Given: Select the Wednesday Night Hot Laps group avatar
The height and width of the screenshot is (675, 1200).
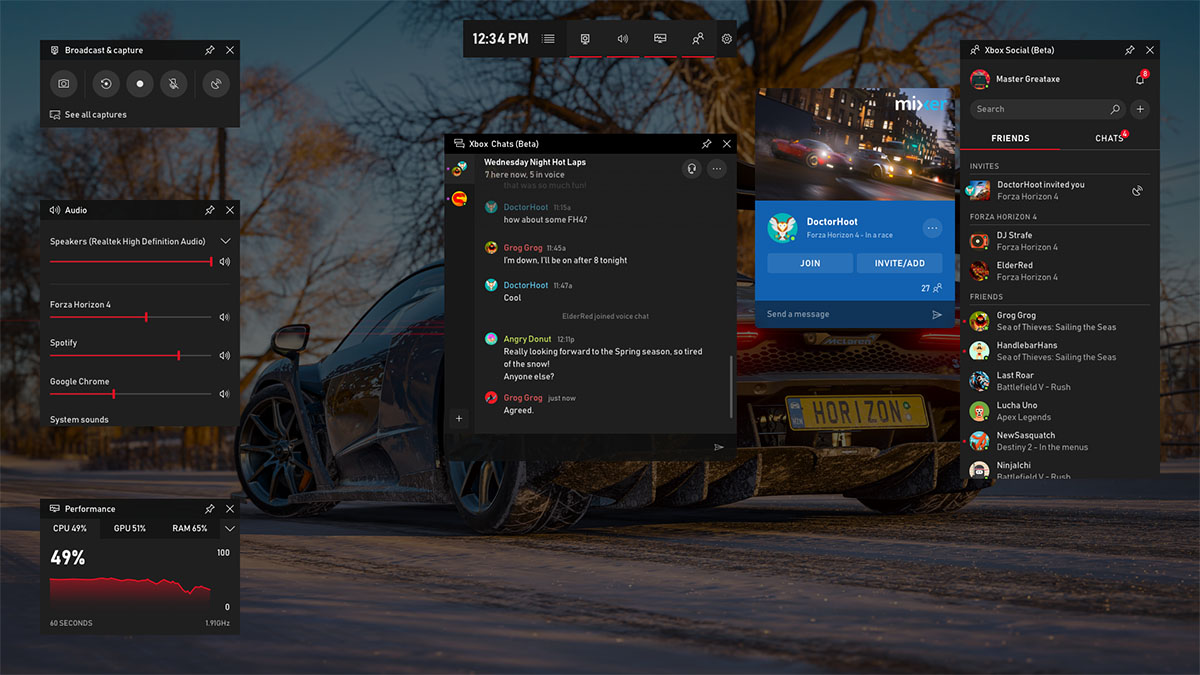Looking at the screenshot, I should [459, 168].
